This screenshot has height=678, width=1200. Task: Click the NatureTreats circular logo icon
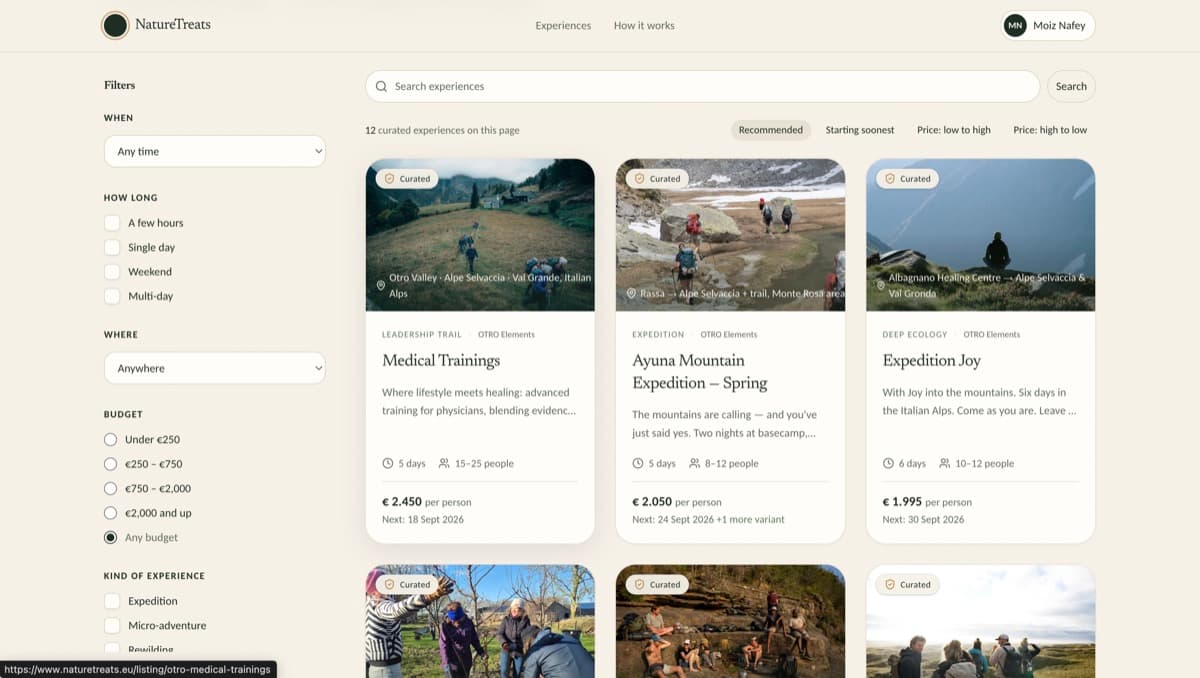click(115, 26)
